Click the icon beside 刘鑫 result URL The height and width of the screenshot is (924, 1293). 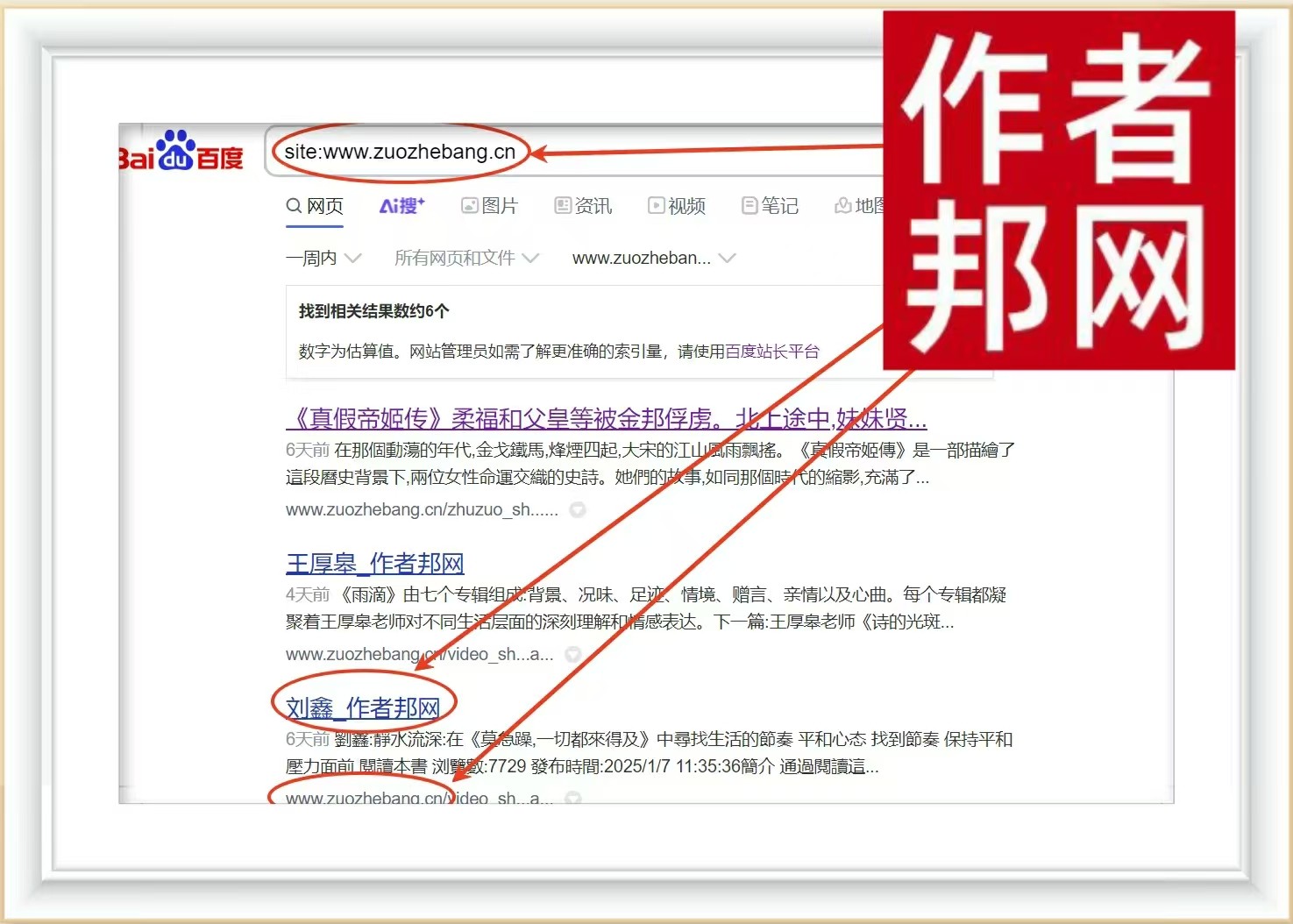click(572, 798)
